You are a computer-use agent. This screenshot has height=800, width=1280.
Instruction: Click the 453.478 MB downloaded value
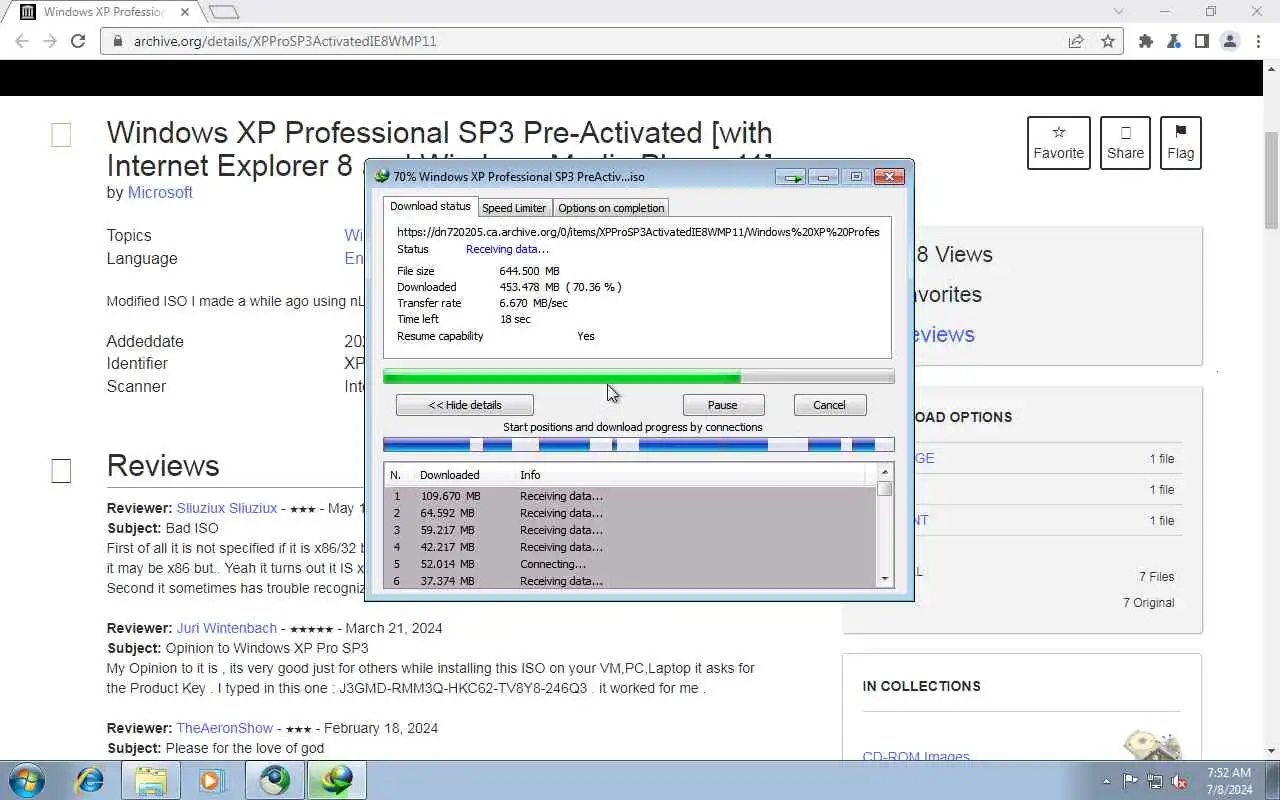point(529,287)
